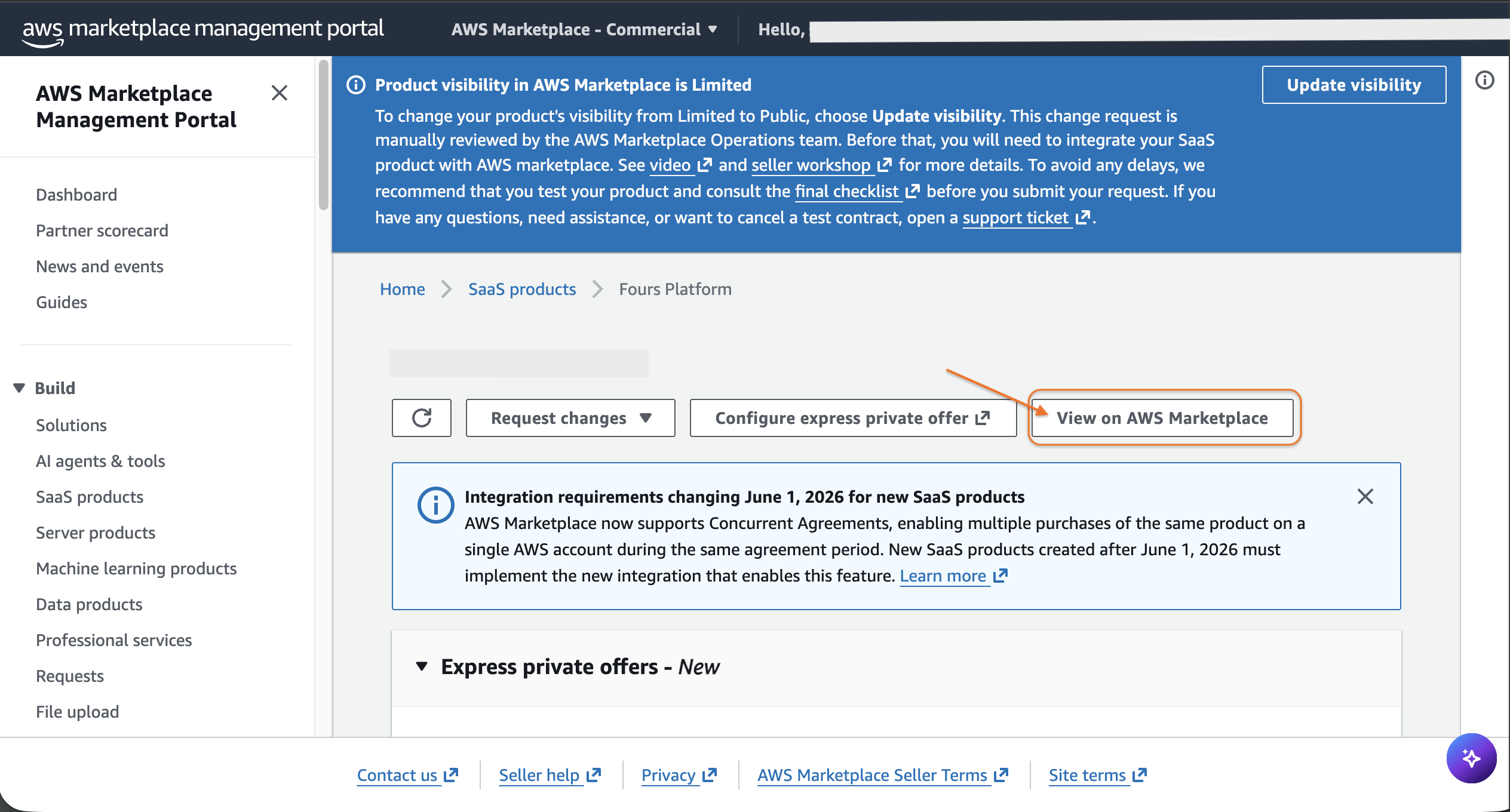
Task: Open AWS Marketplace Seller Terms link
Action: (x=872, y=775)
